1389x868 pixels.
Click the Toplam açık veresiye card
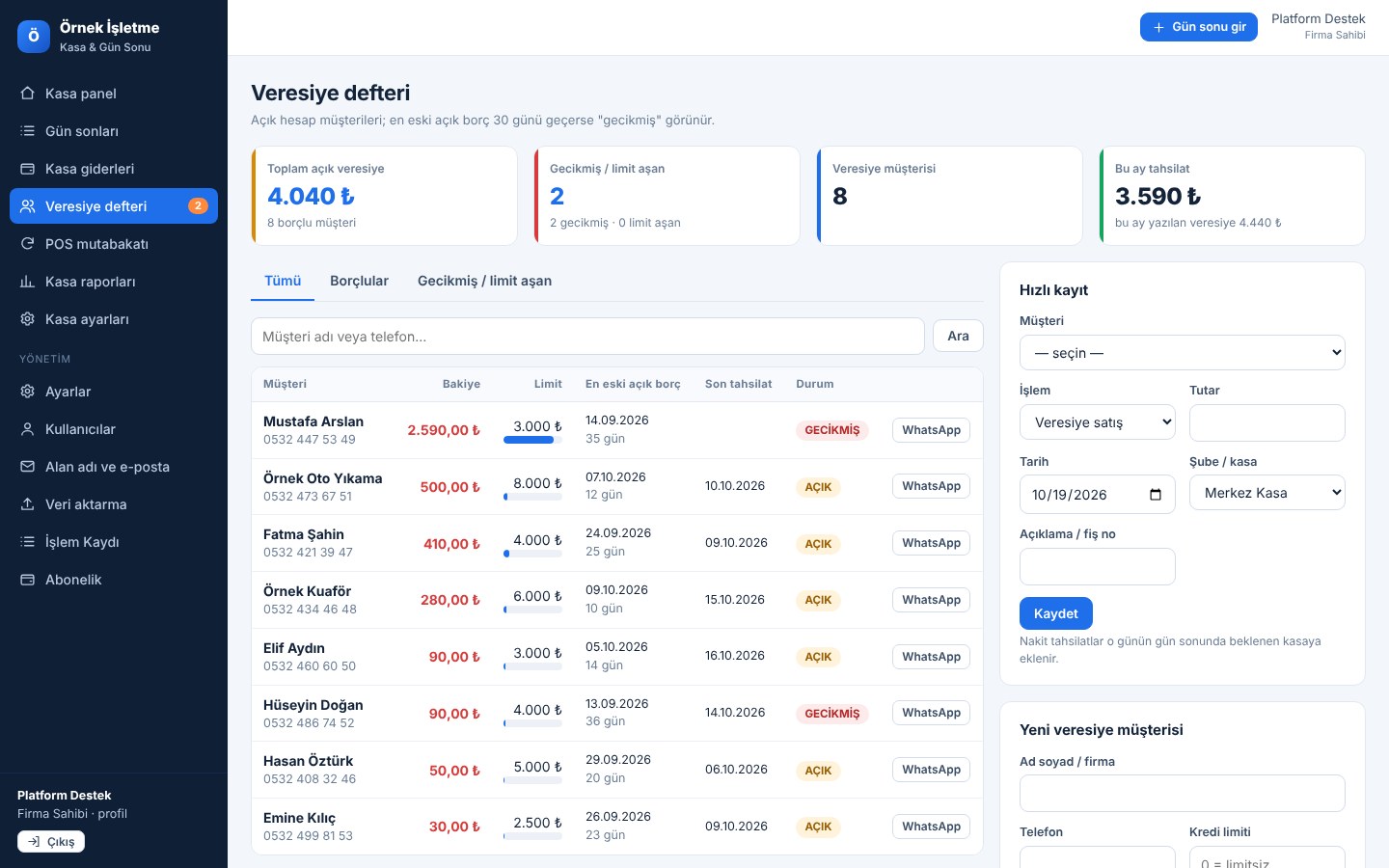[x=384, y=196]
